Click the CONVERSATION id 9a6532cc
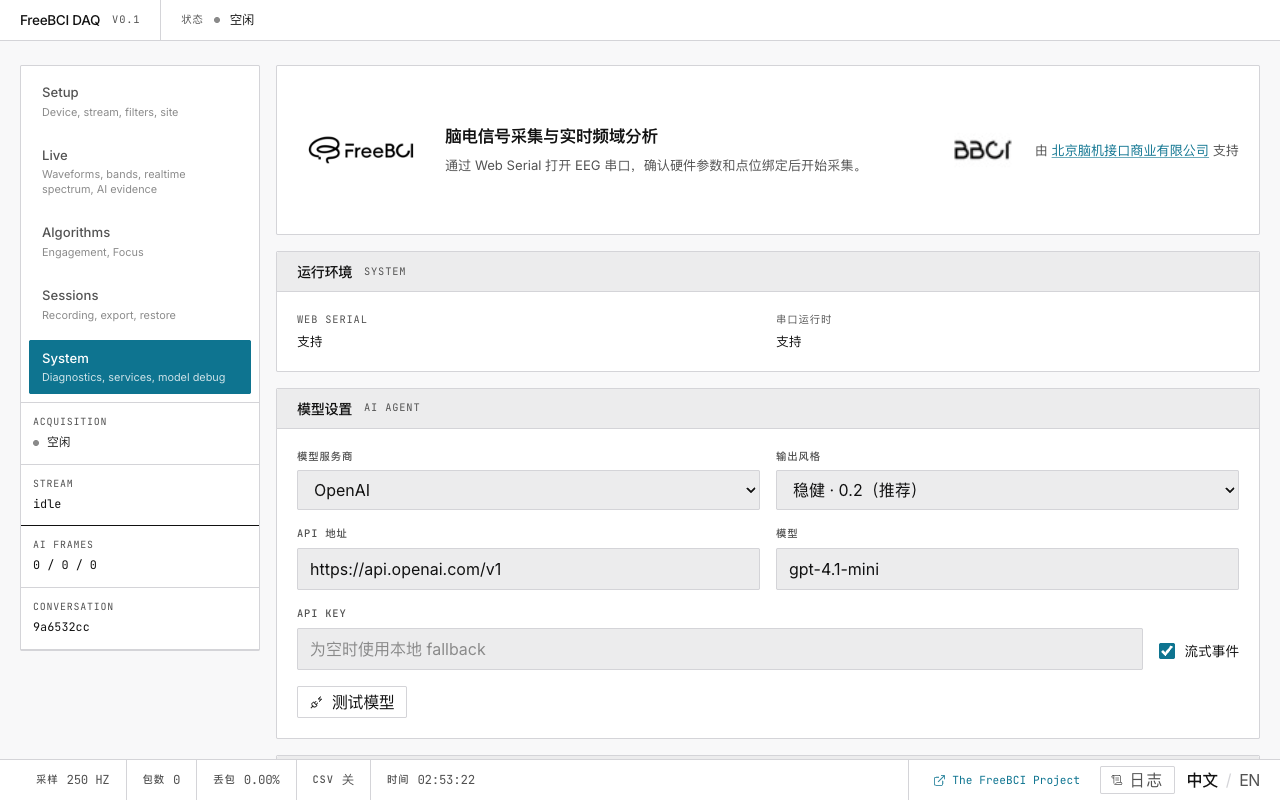The image size is (1280, 800). coord(61,627)
